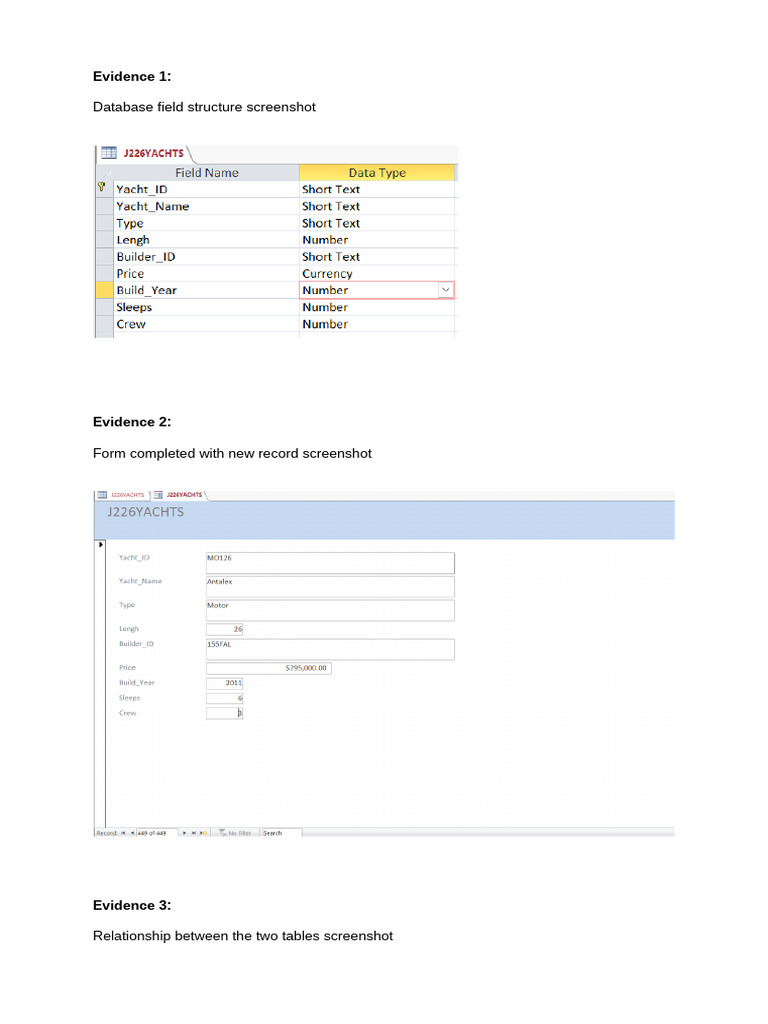
Task: Click the Short Text data type of Builder_ID
Action: pyautogui.click(x=377, y=257)
